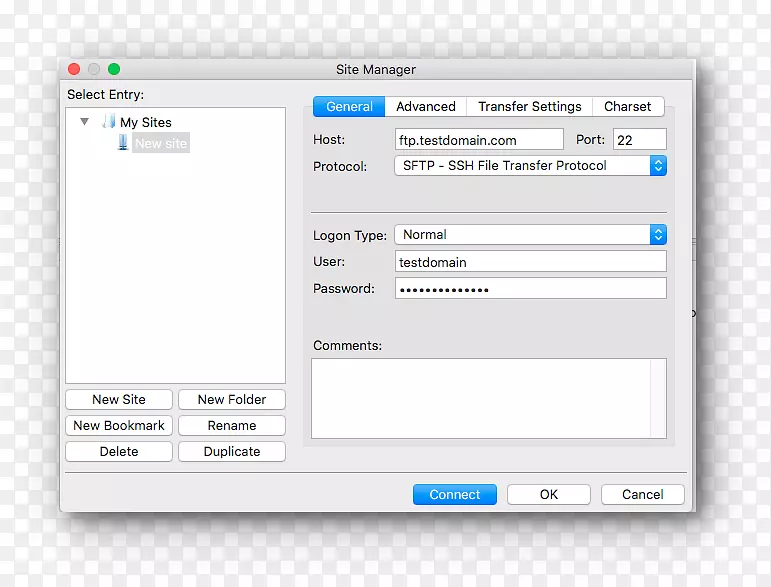Focus the Port number field
Screen dimensions: 771x587
click(x=638, y=140)
